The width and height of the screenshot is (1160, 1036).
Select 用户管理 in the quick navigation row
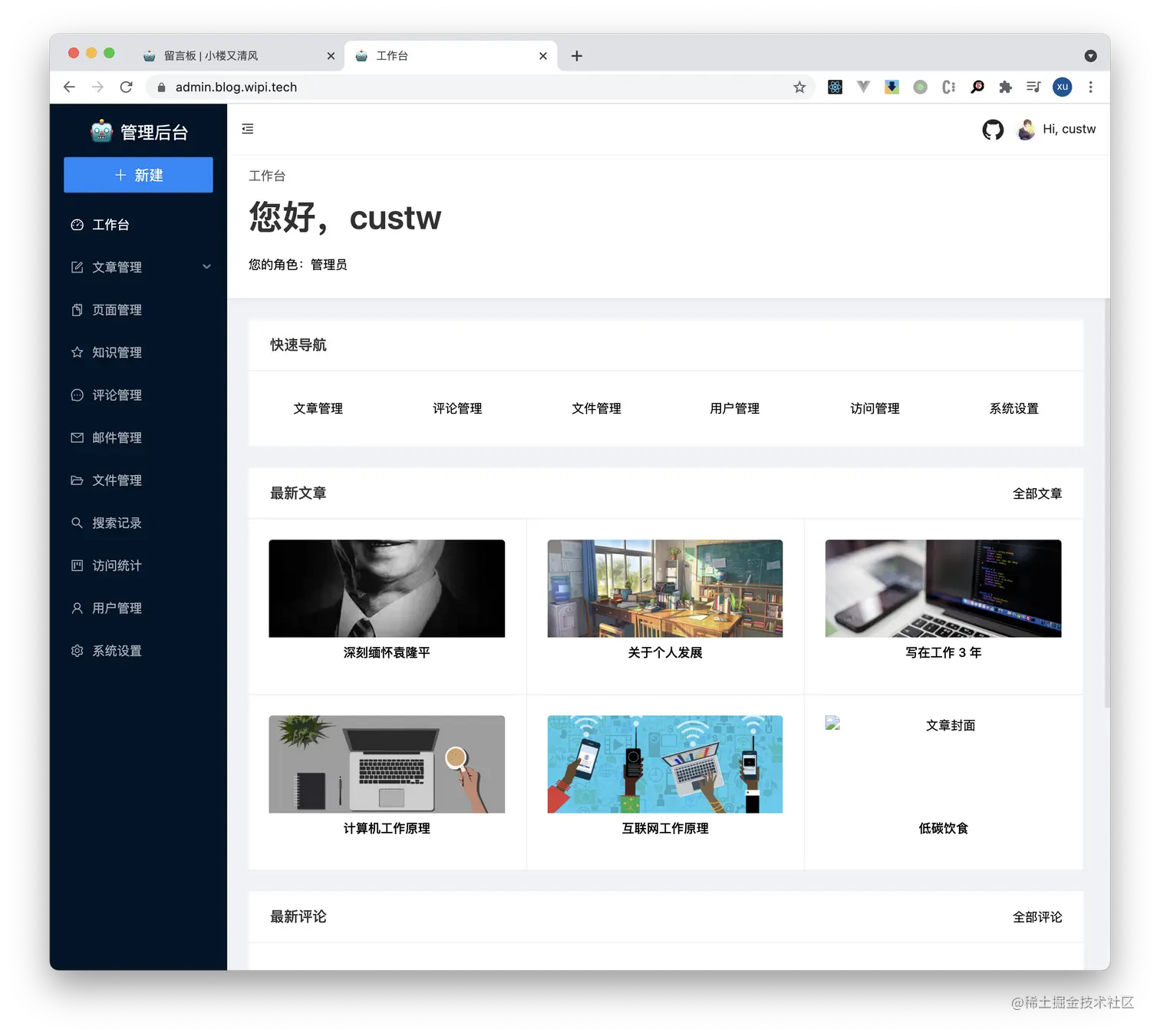(733, 408)
